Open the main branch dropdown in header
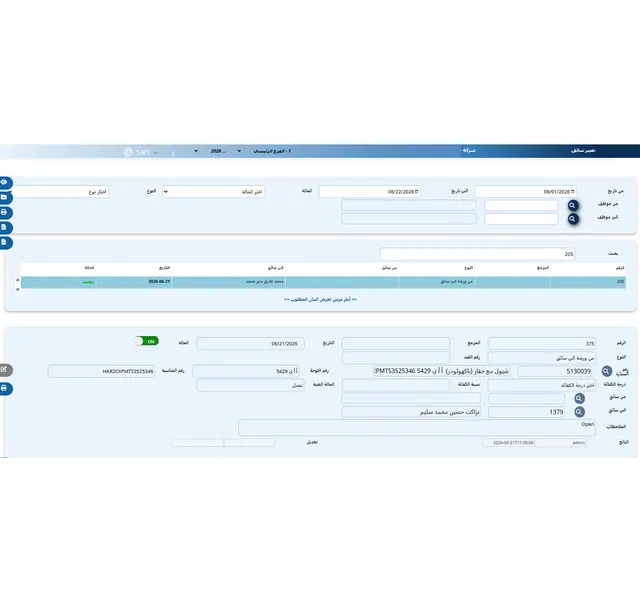Screen dimensions: 640x602 pyautogui.click(x=264, y=151)
